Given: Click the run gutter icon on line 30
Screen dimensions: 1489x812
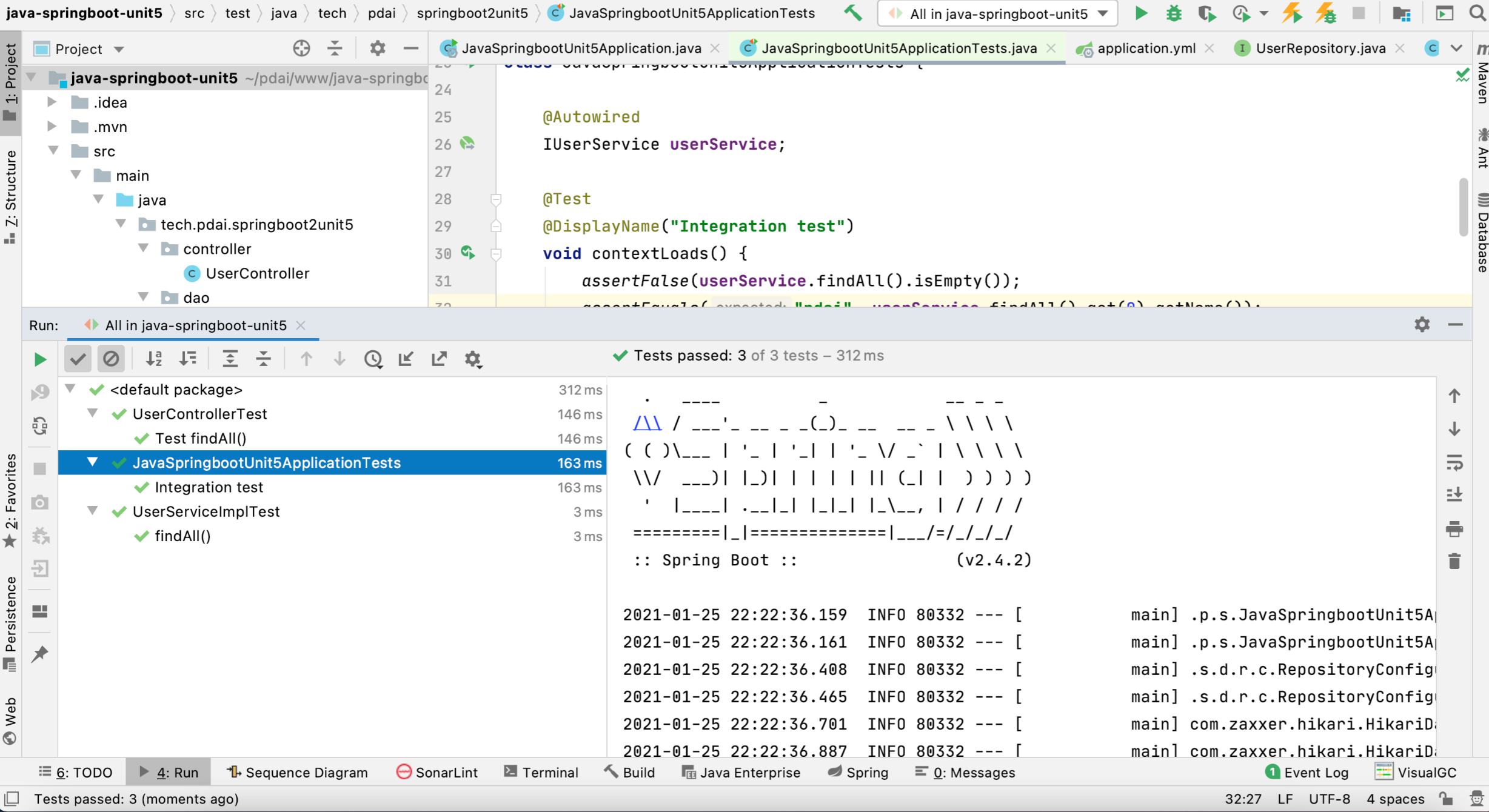Looking at the screenshot, I should (467, 253).
